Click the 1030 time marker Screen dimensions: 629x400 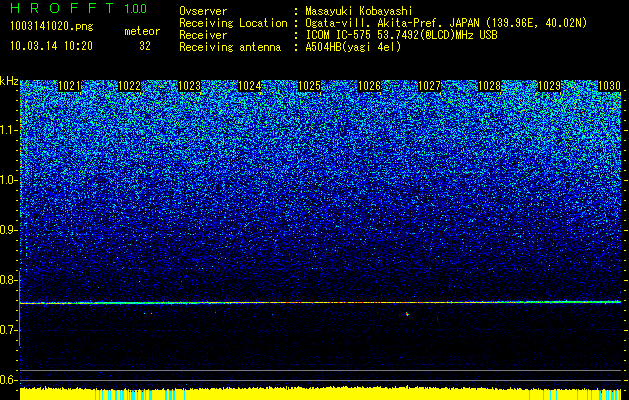[609, 86]
